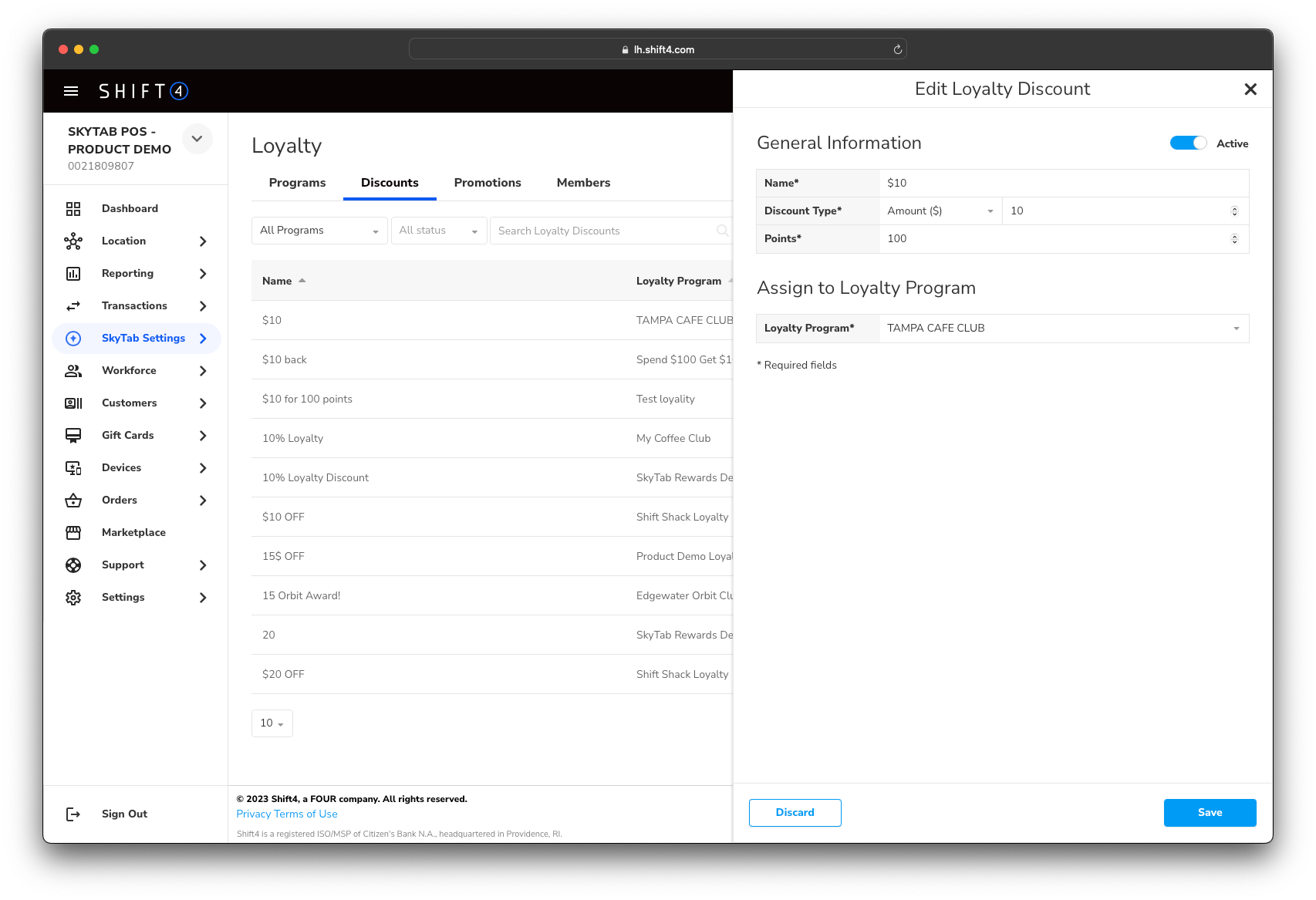Close the Edit Loyalty Discount panel
Screen dimensions: 1316x900
(x=1250, y=89)
